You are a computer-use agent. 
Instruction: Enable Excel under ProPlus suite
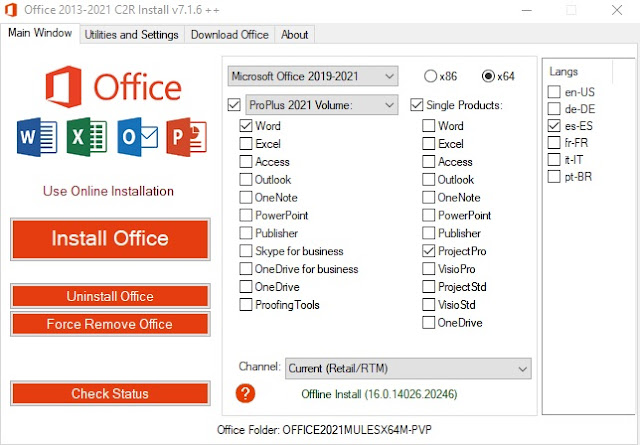pos(246,144)
